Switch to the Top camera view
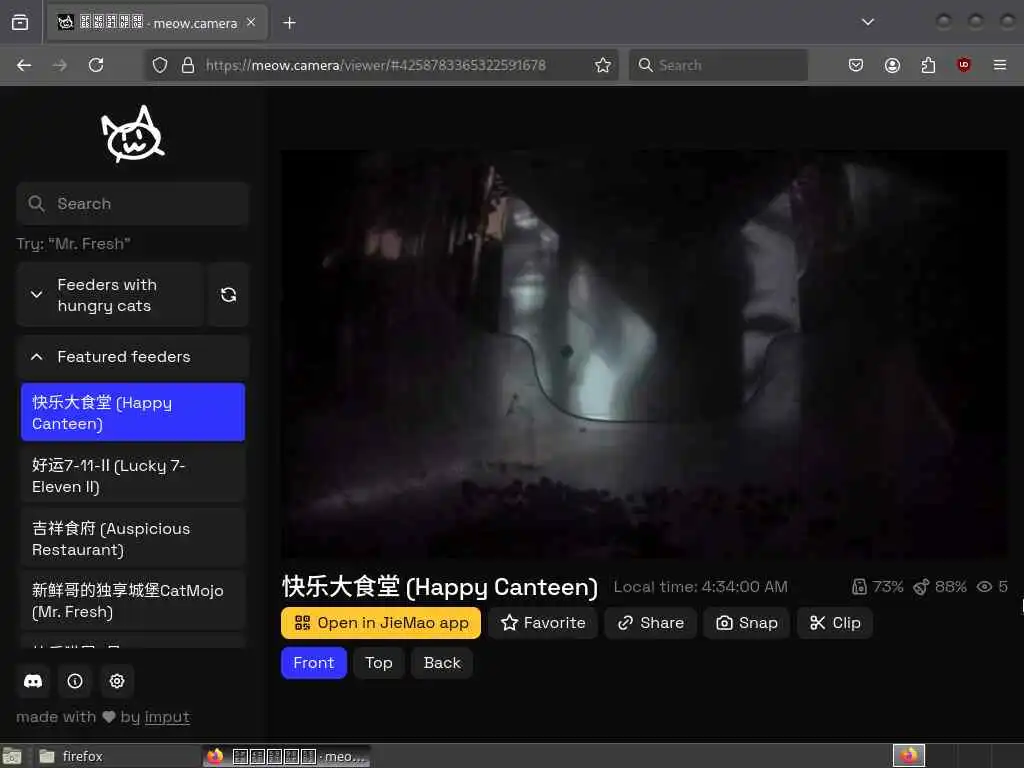The width and height of the screenshot is (1024, 768). (x=379, y=663)
